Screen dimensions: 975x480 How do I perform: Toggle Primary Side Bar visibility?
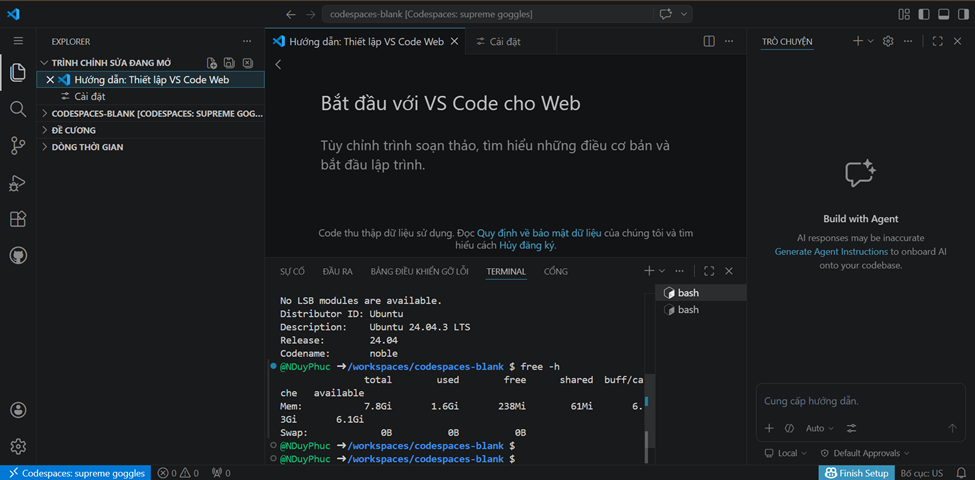click(x=924, y=14)
